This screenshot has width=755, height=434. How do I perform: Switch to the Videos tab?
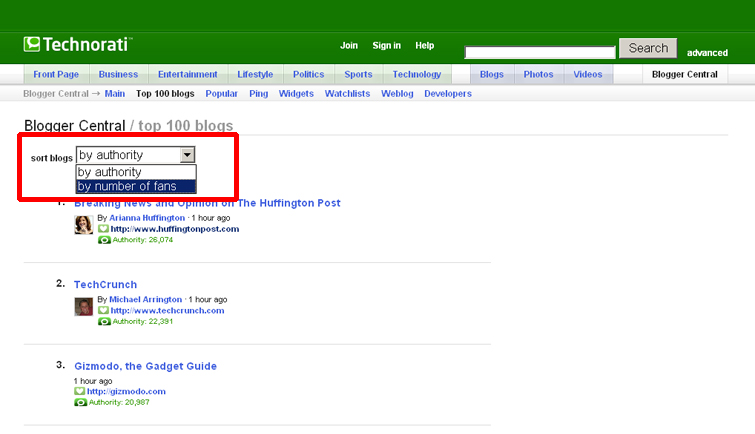588,74
